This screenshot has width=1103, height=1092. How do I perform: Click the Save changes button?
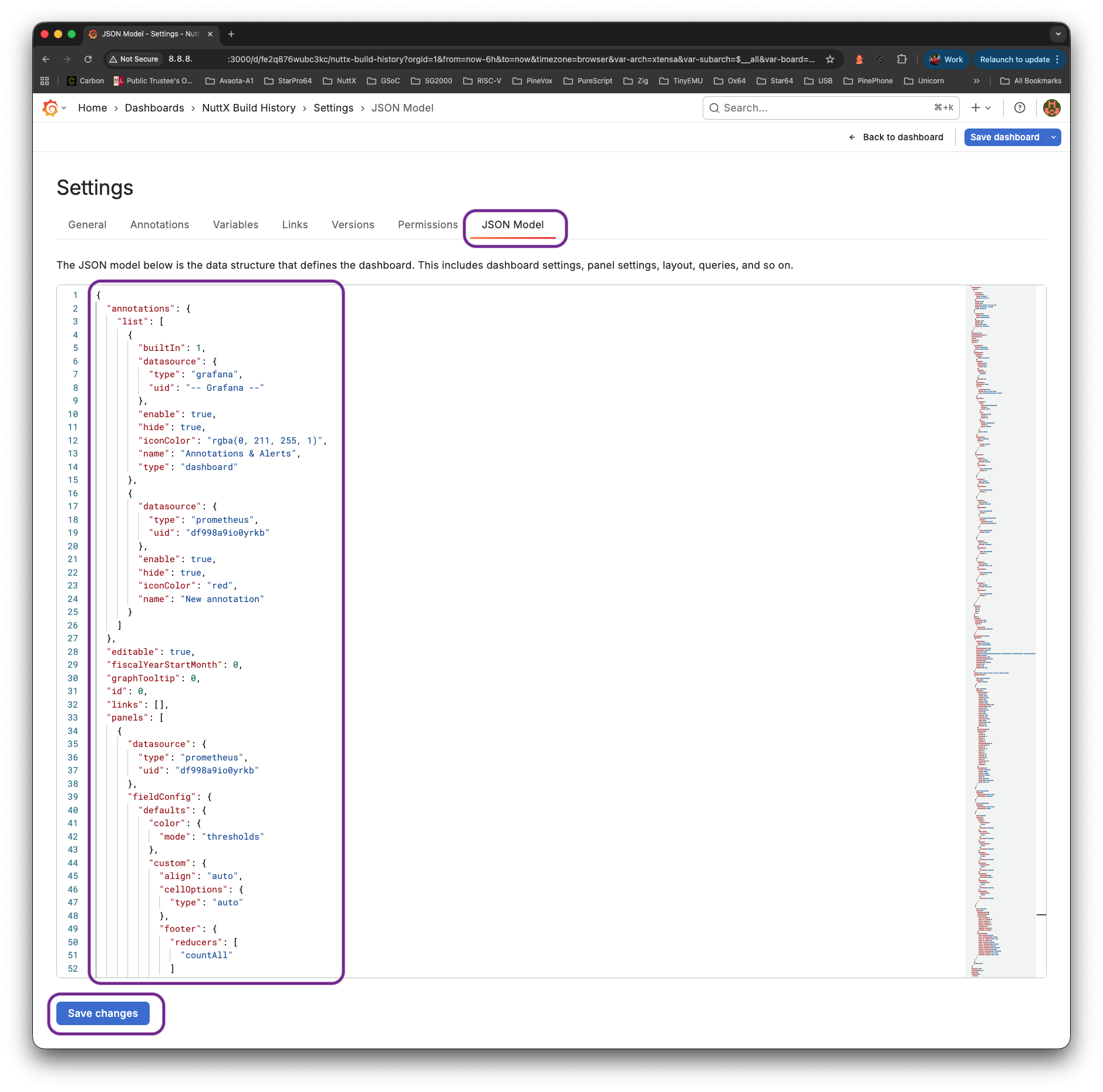click(103, 1013)
